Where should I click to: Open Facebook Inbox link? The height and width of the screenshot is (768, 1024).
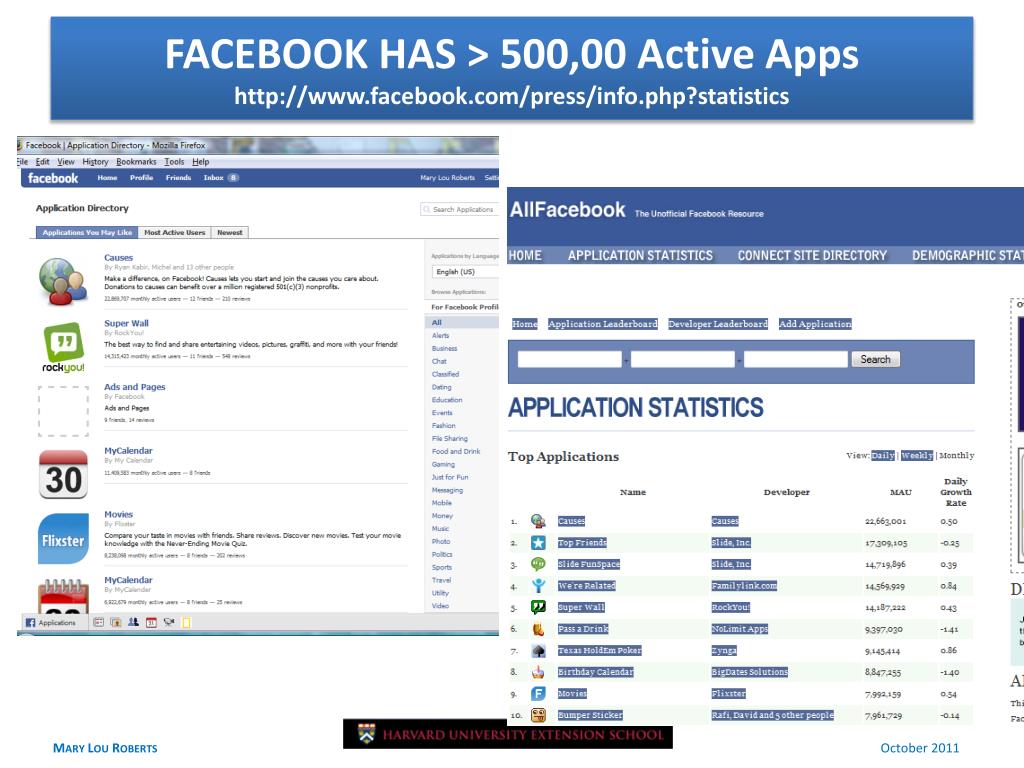214,178
